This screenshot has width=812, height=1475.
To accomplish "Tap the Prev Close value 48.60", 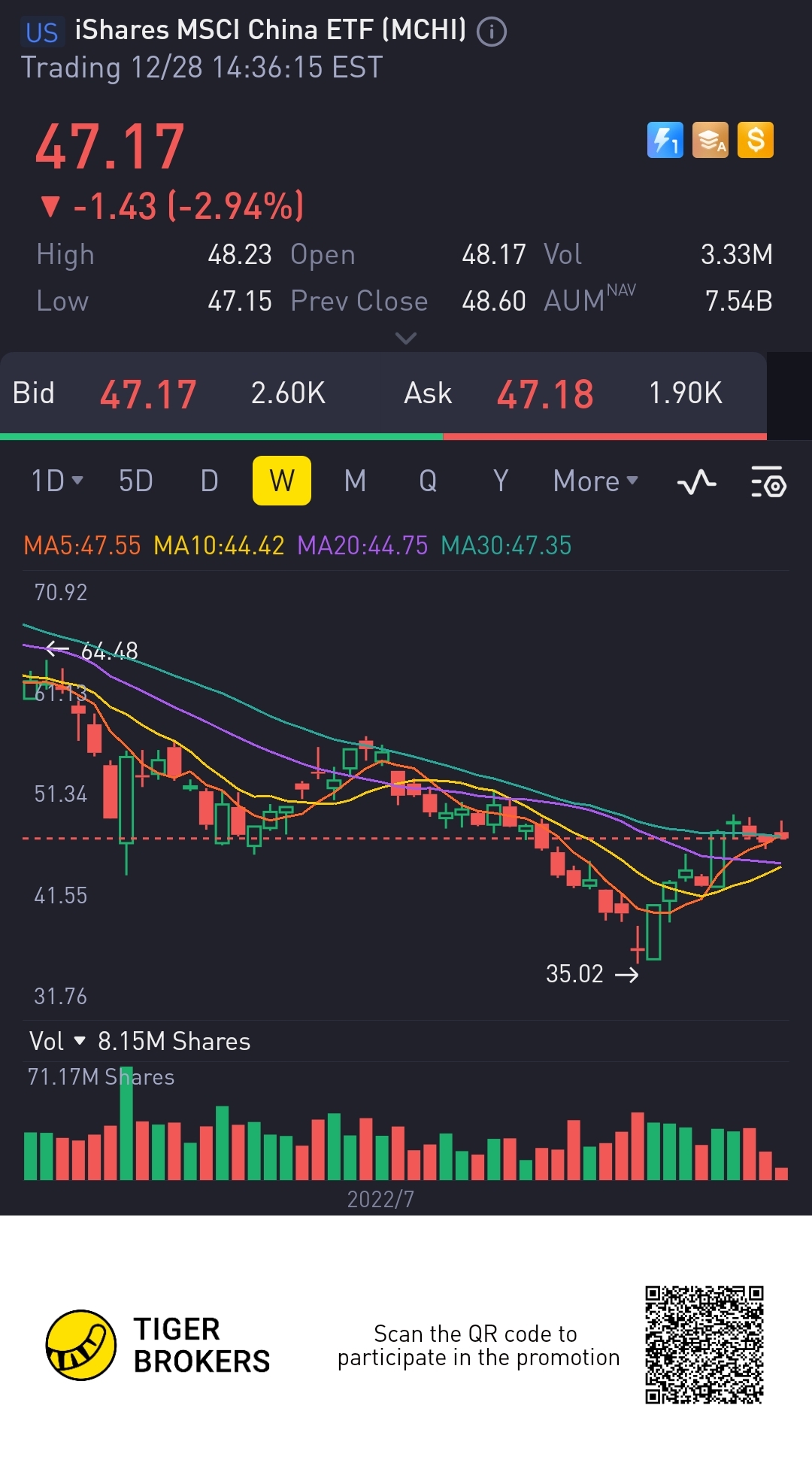I will point(494,302).
